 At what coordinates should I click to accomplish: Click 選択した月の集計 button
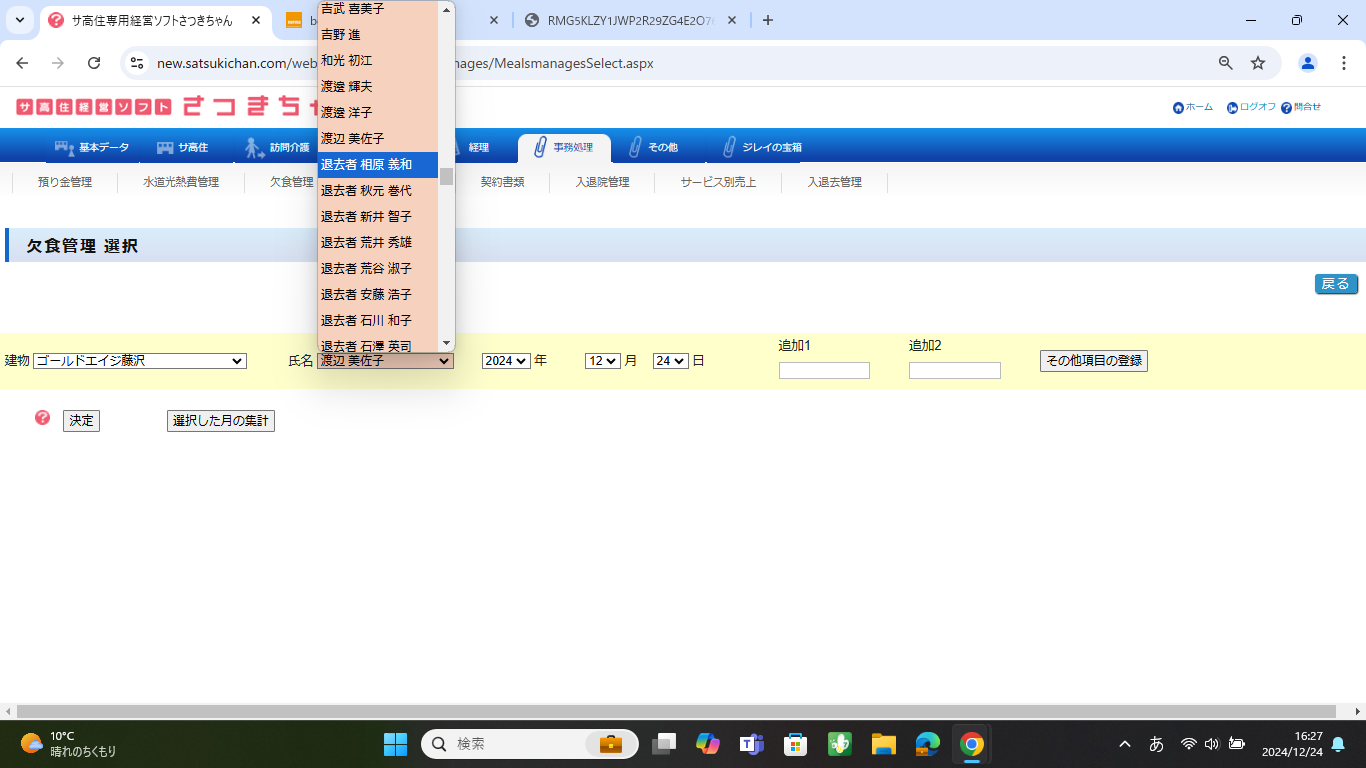coord(220,421)
